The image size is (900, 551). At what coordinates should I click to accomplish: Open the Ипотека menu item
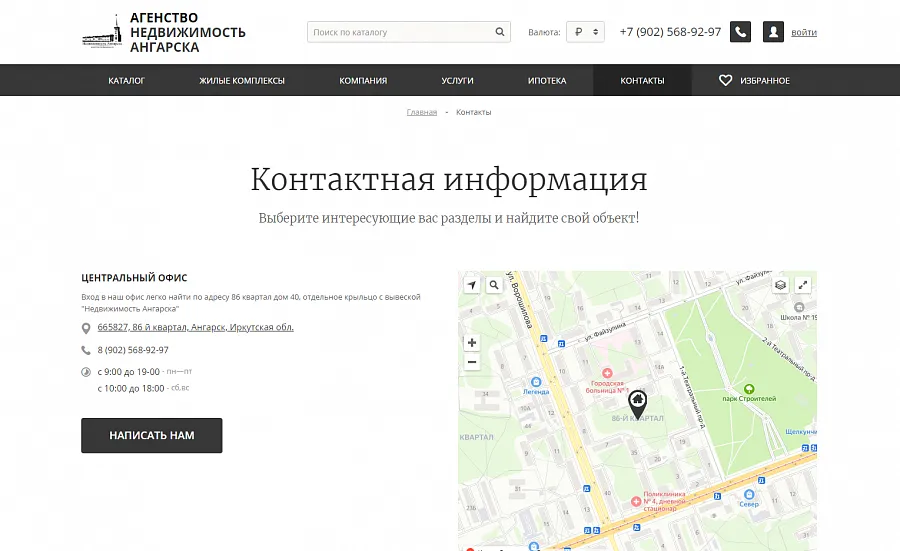click(x=547, y=80)
